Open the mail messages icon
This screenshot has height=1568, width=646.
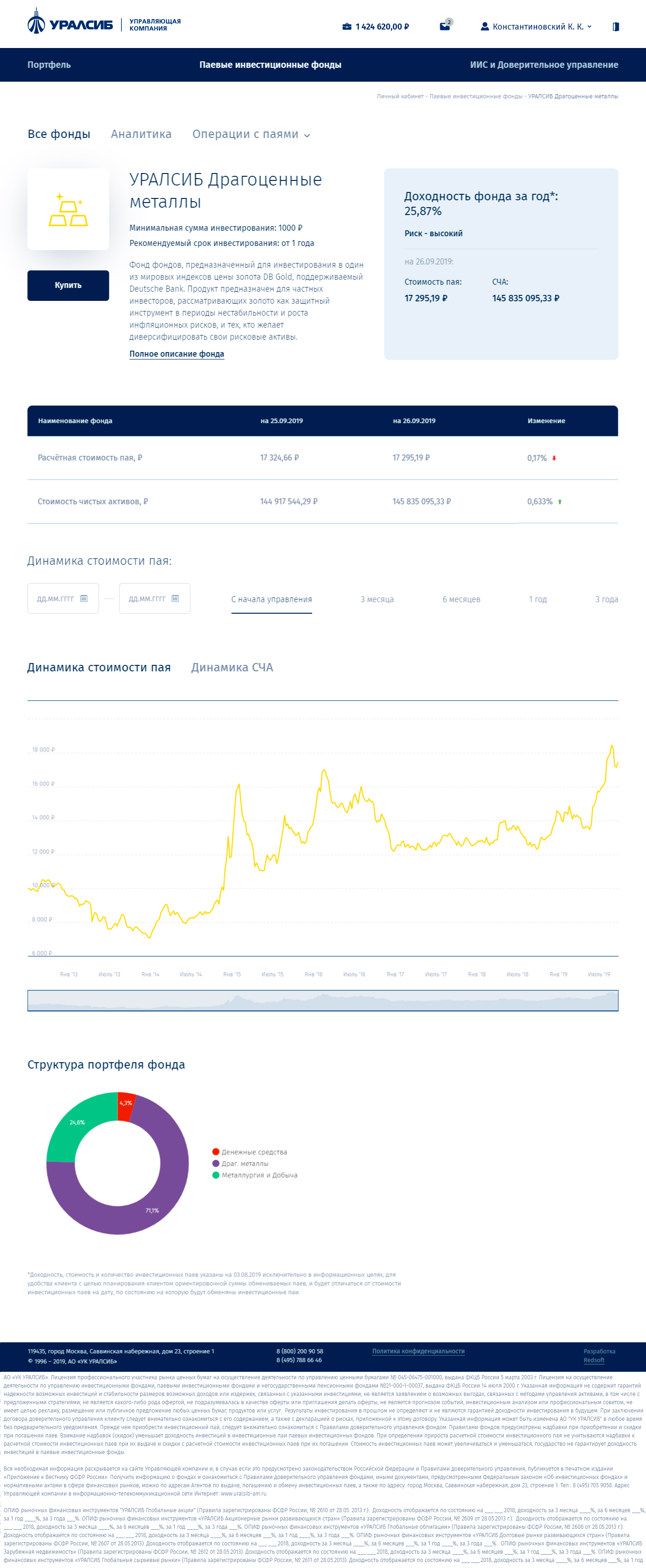click(445, 26)
